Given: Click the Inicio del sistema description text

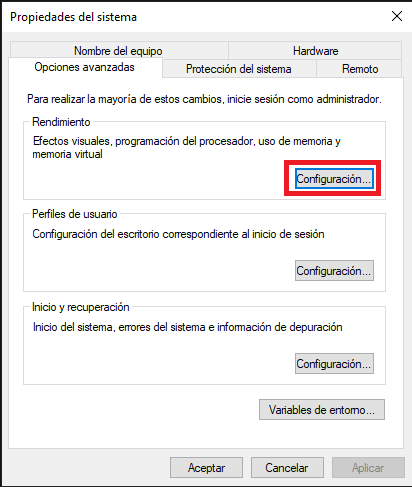Looking at the screenshot, I should 187,327.
